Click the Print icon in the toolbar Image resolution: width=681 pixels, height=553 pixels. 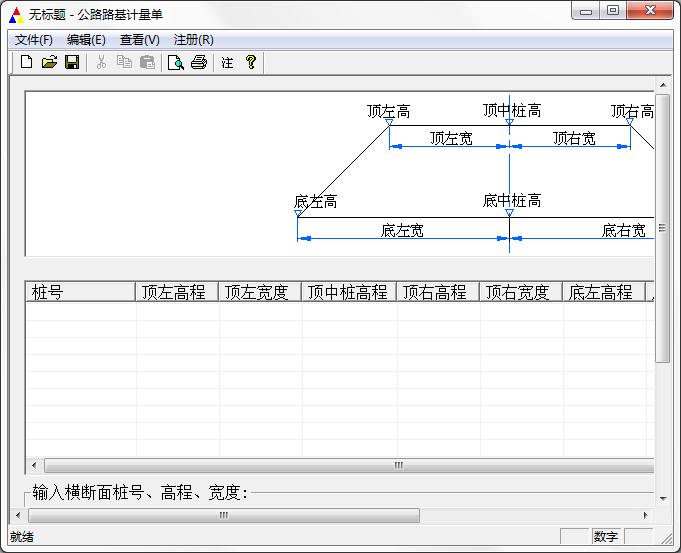pyautogui.click(x=199, y=62)
